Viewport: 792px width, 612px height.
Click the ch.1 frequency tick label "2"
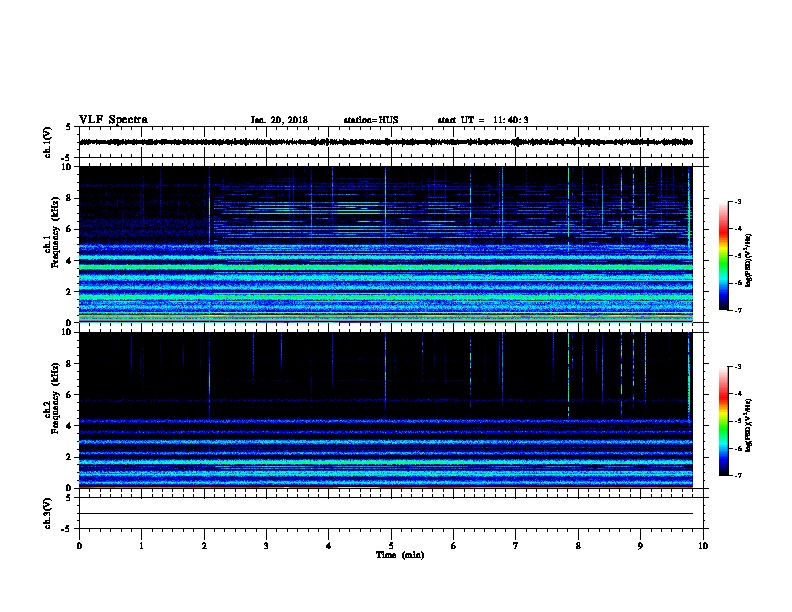pos(68,291)
